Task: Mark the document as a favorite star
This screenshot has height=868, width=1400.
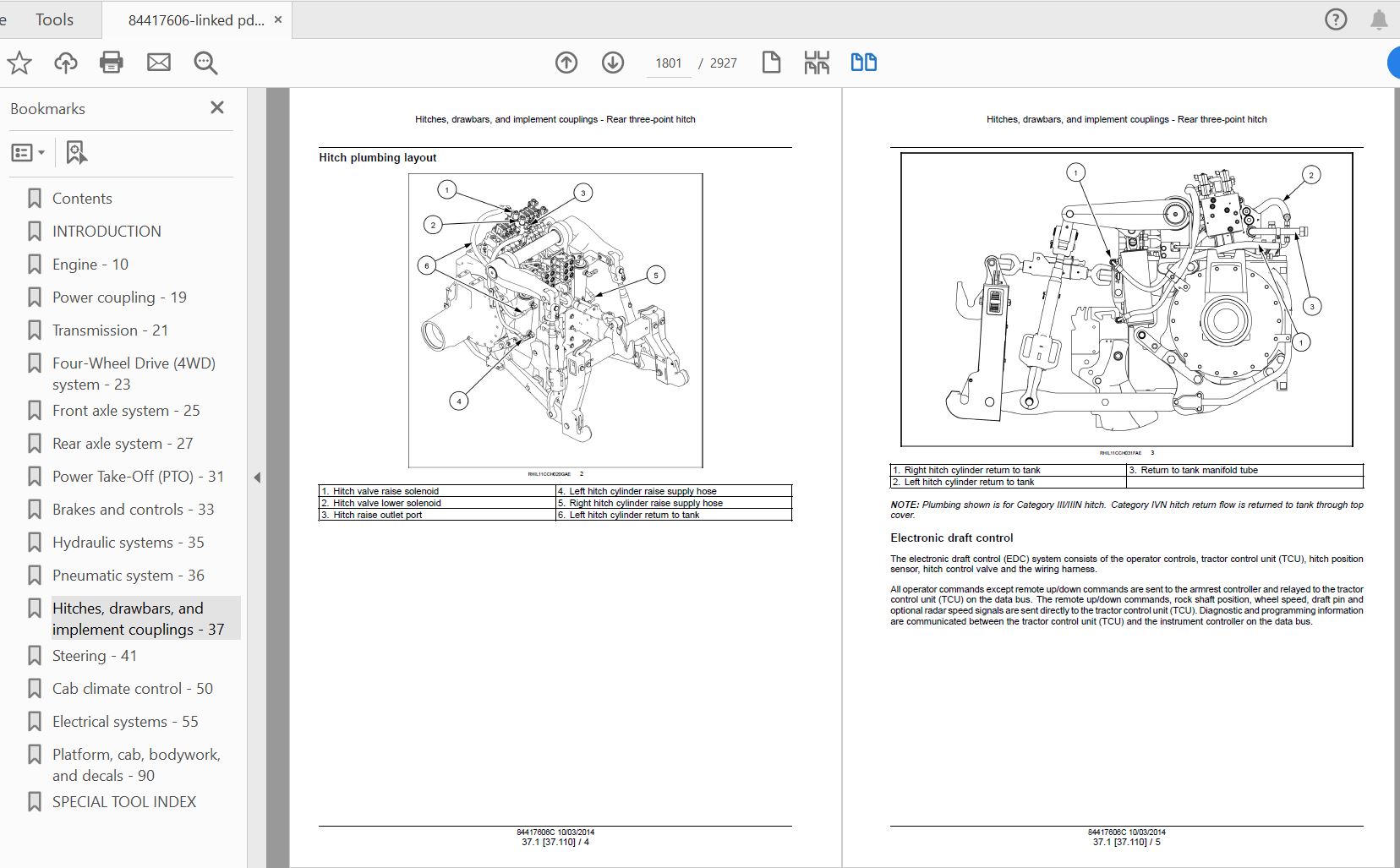Action: pyautogui.click(x=19, y=62)
